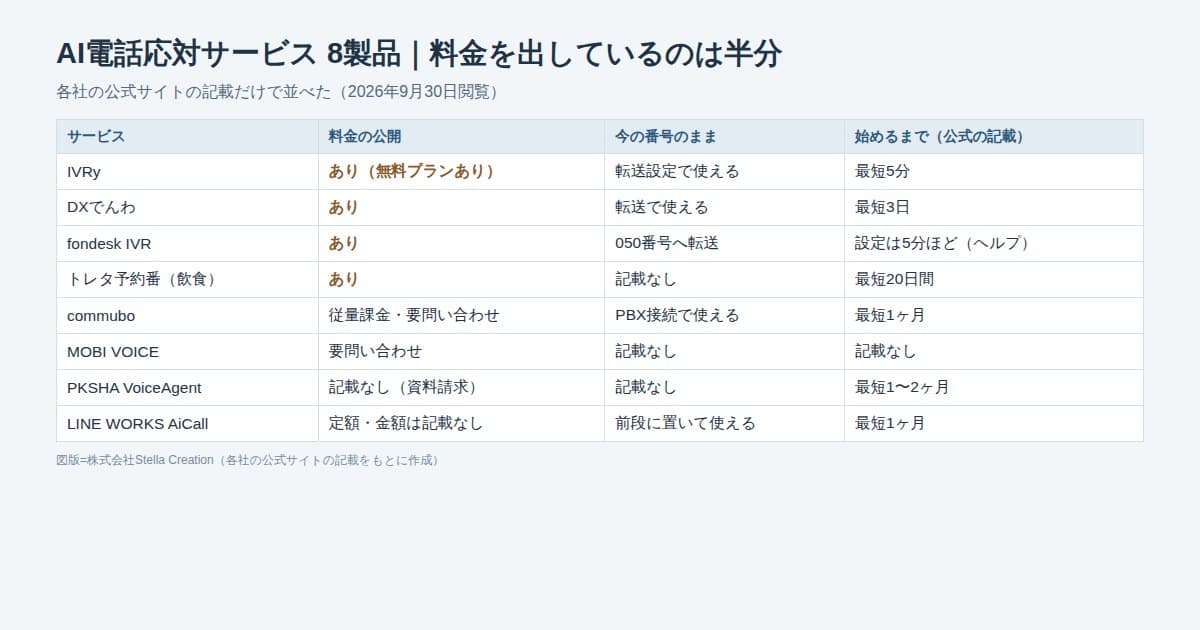Click the サービス column header

[187, 136]
